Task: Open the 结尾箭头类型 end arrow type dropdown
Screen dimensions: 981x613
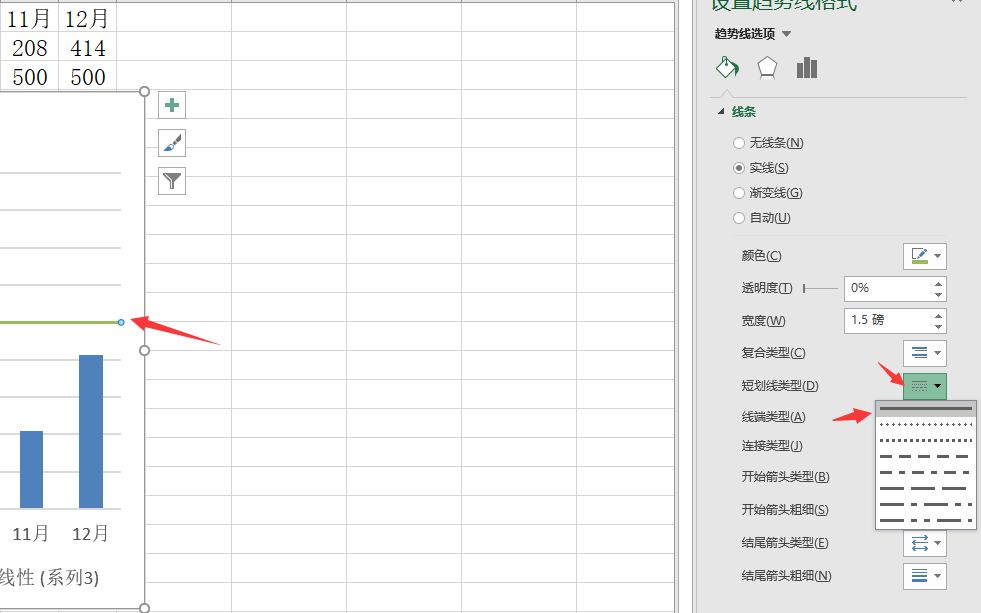Action: click(x=925, y=543)
